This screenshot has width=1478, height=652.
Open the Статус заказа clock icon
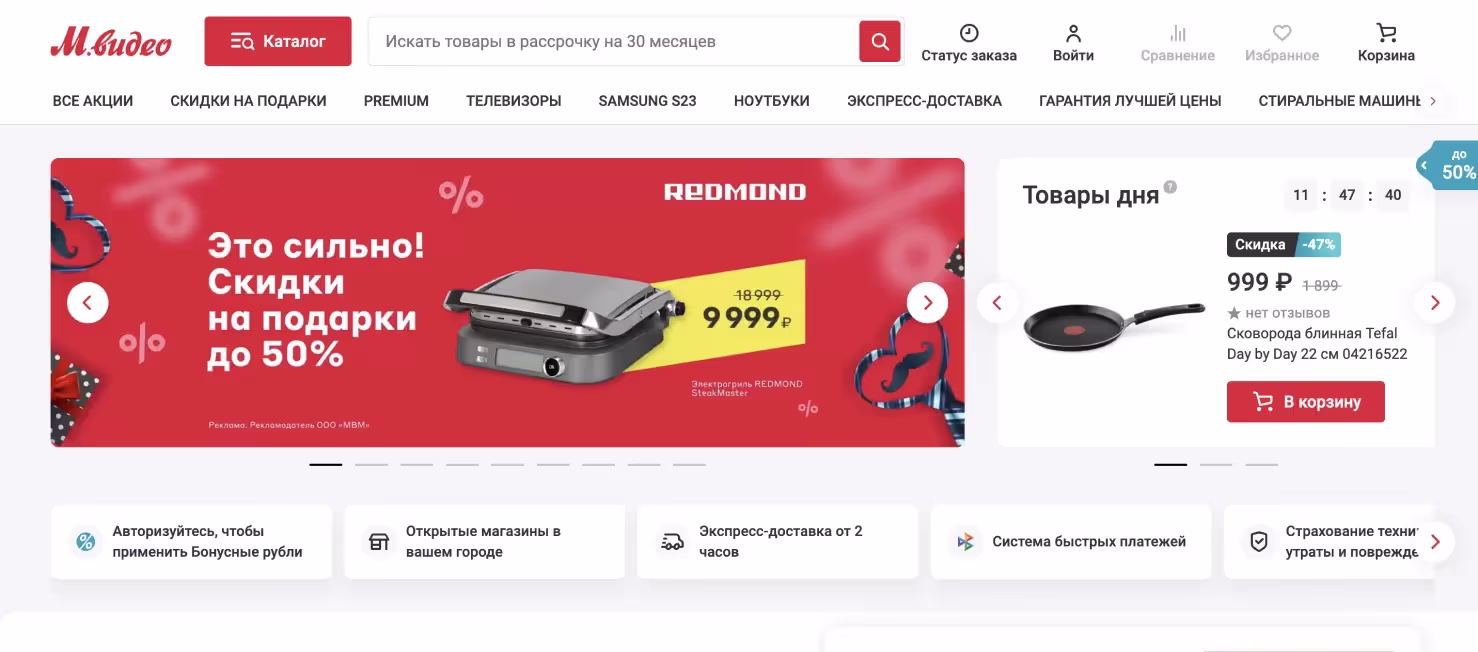coord(969,32)
